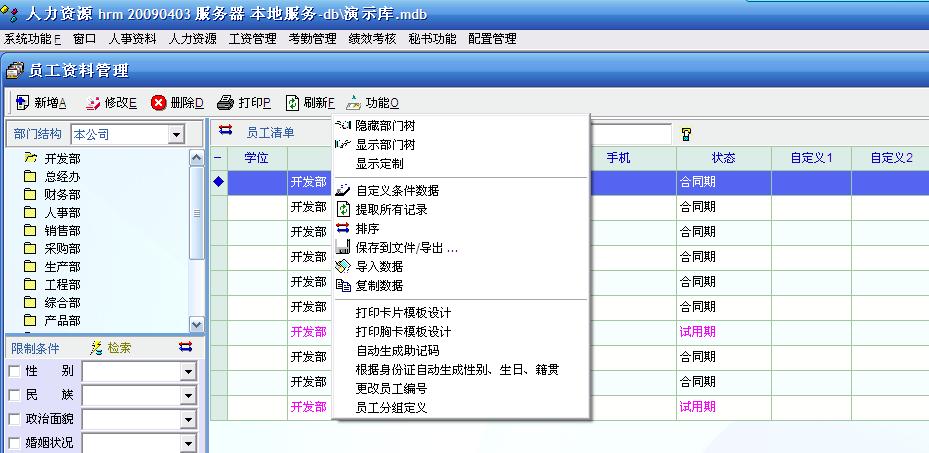The height and width of the screenshot is (453, 929).
Task: Click the red 删除D delete icon
Action: pyautogui.click(x=158, y=103)
